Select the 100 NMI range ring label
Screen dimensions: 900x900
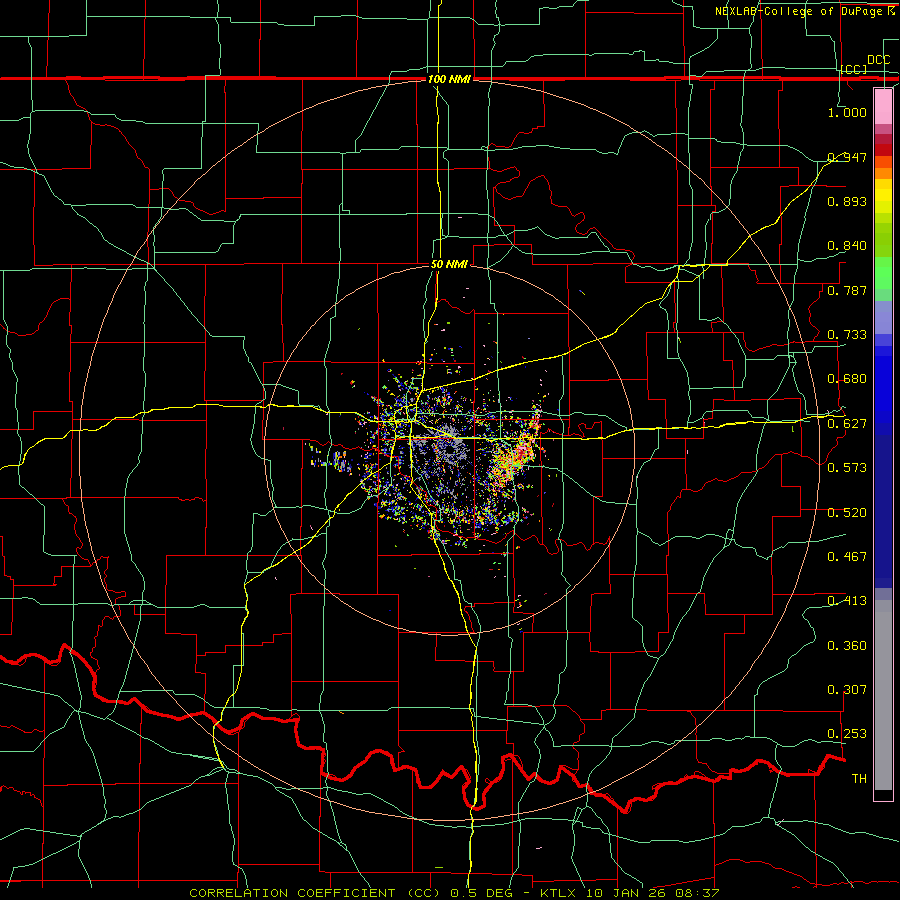(449, 79)
